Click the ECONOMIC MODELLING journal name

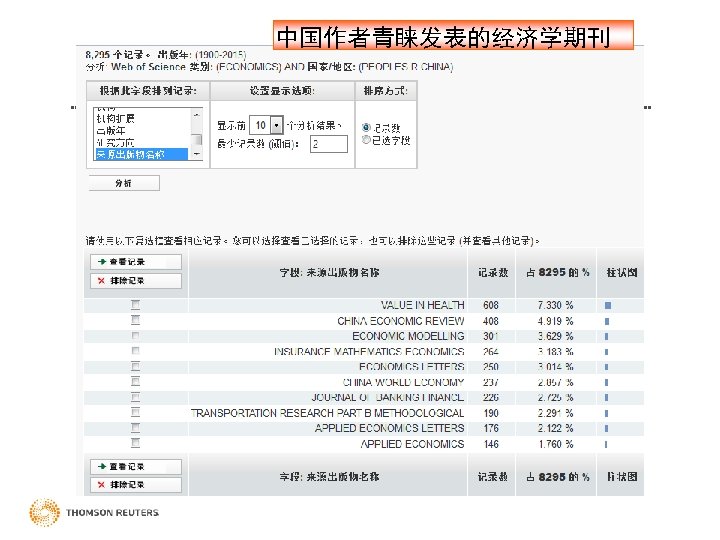(408, 336)
